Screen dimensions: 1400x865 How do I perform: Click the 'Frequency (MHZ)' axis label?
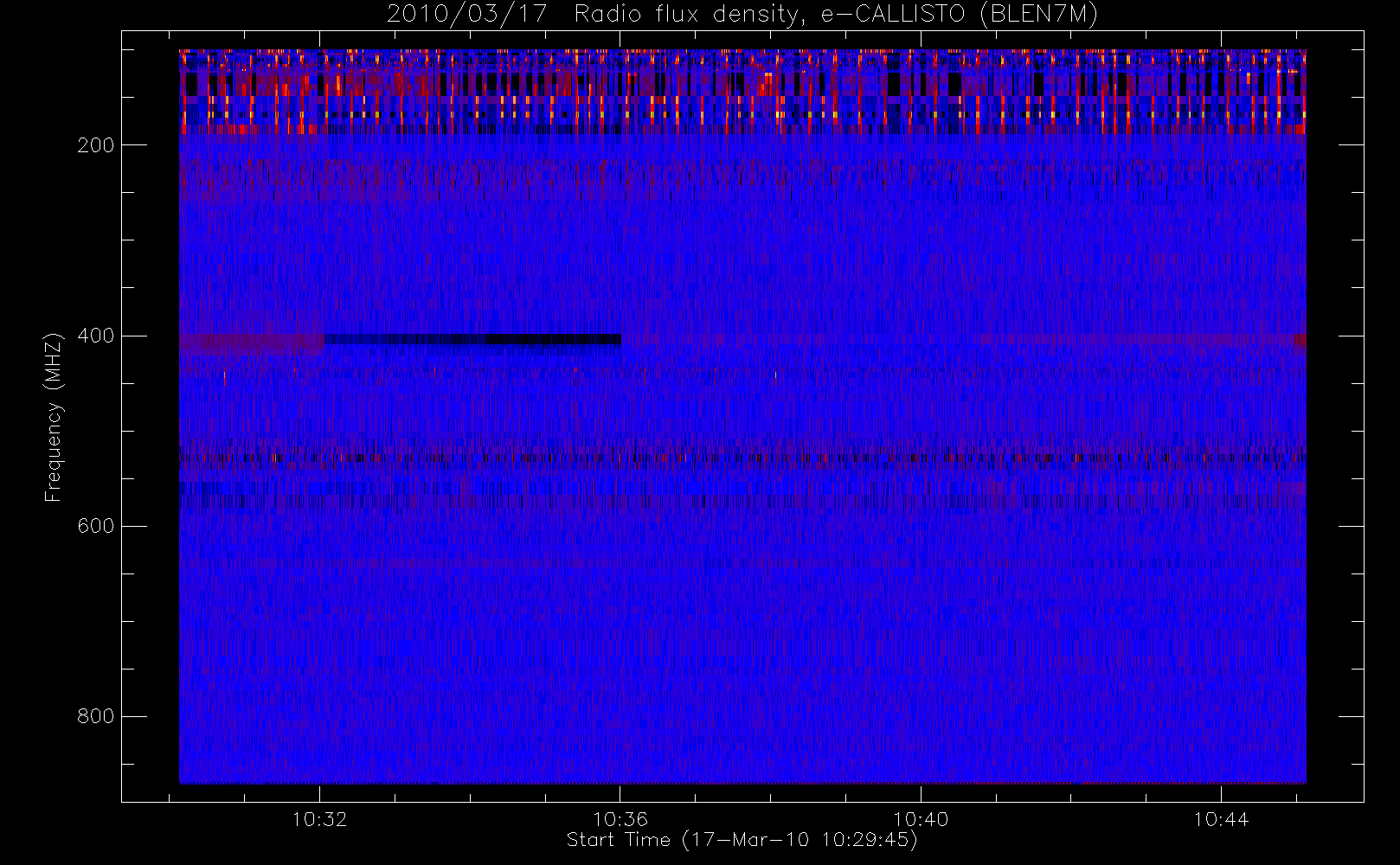click(x=54, y=417)
